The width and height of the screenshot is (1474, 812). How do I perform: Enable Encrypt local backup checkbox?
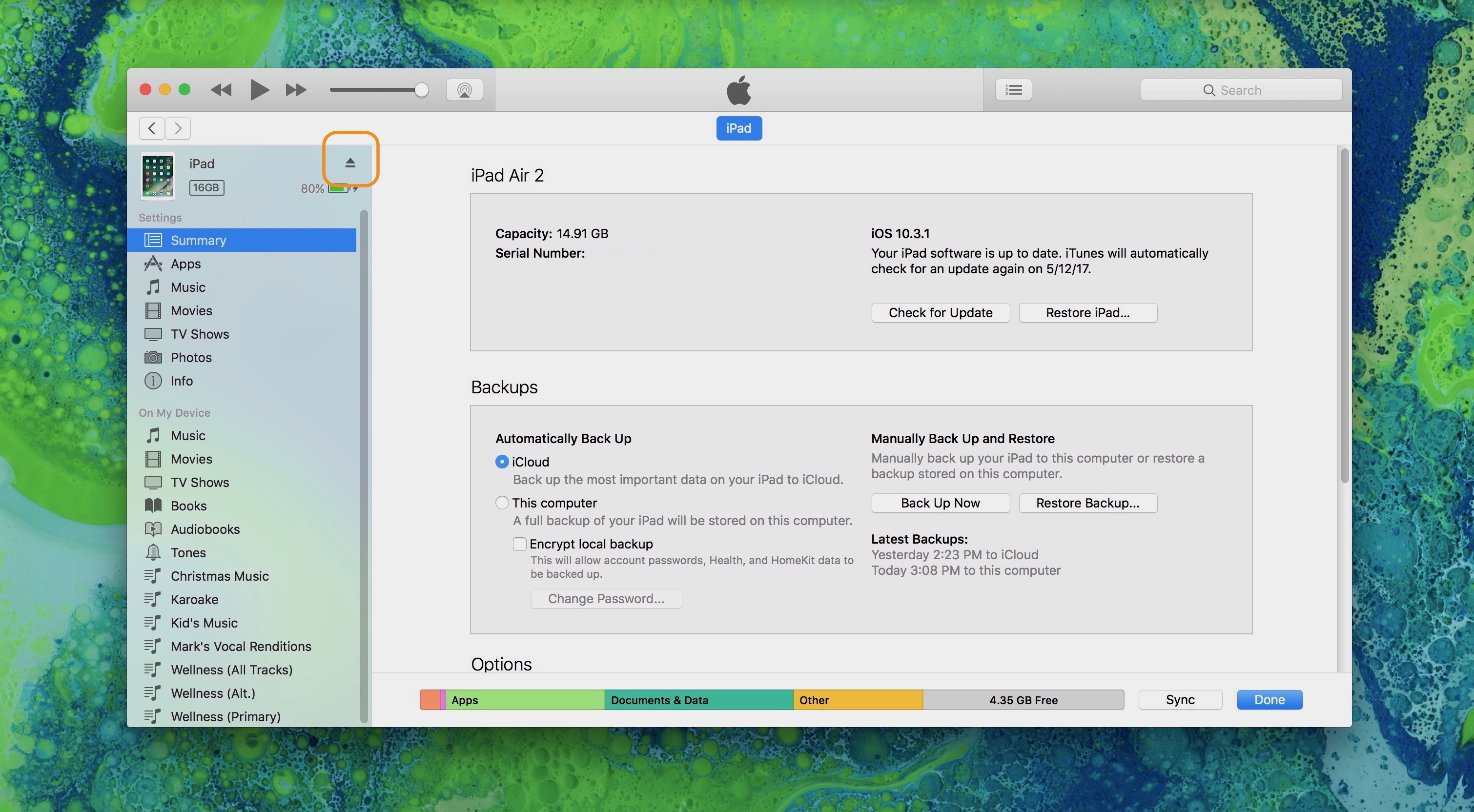point(520,544)
